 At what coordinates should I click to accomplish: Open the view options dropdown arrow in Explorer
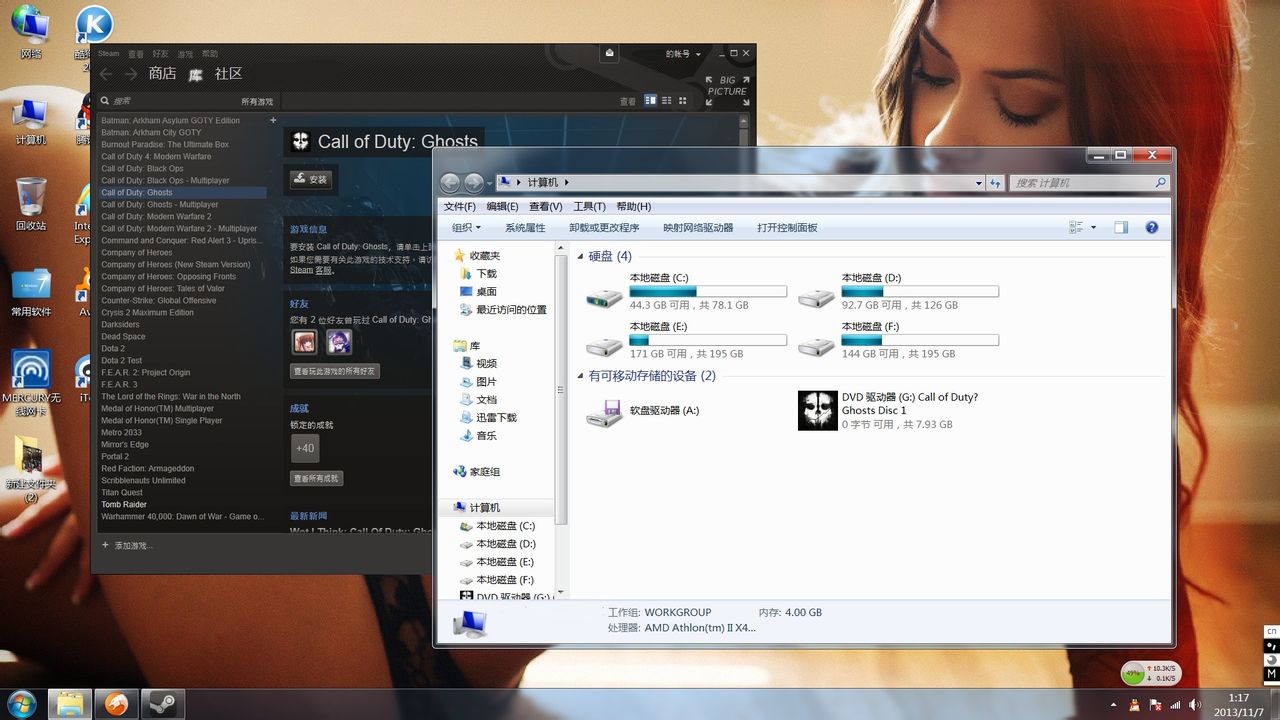tap(1093, 228)
